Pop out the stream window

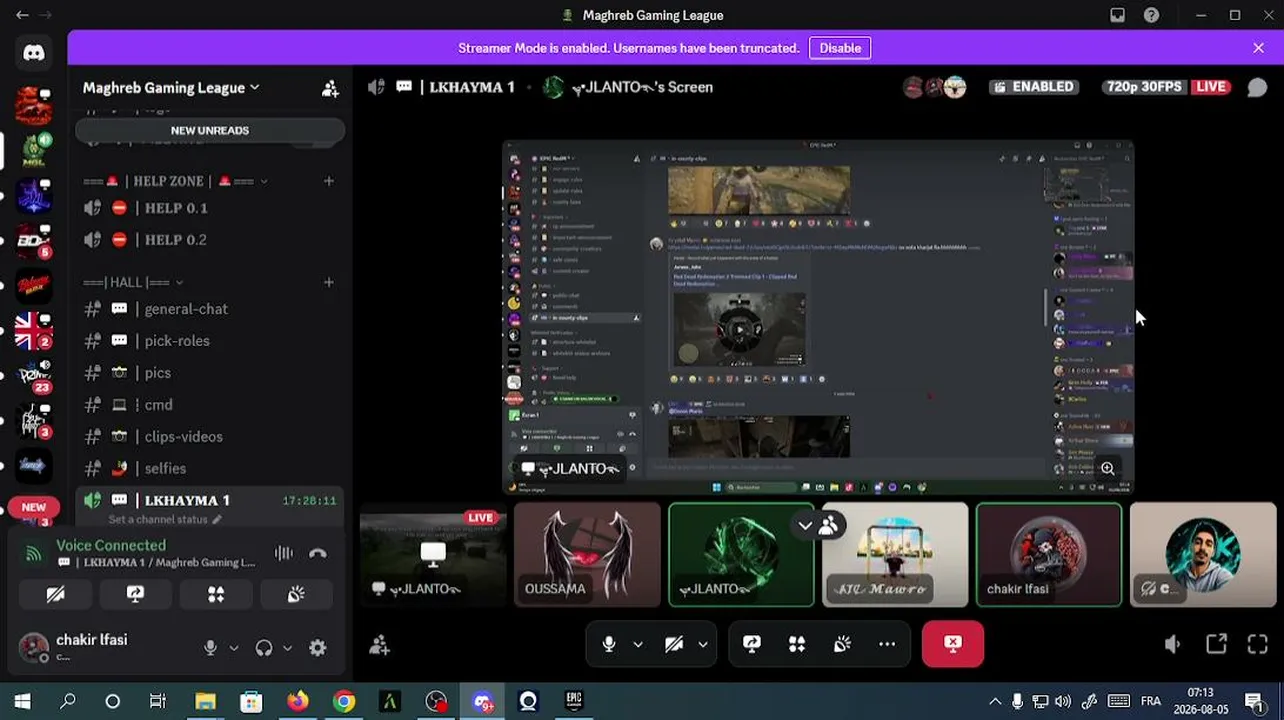pos(1216,645)
